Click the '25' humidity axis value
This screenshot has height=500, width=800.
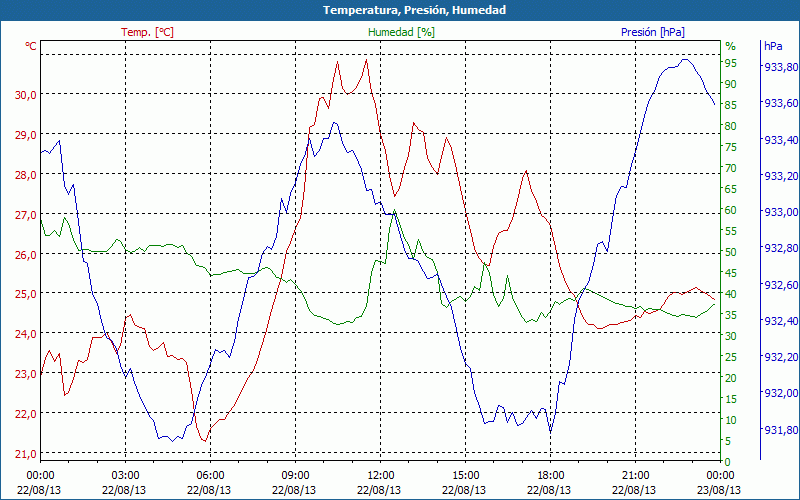click(731, 357)
